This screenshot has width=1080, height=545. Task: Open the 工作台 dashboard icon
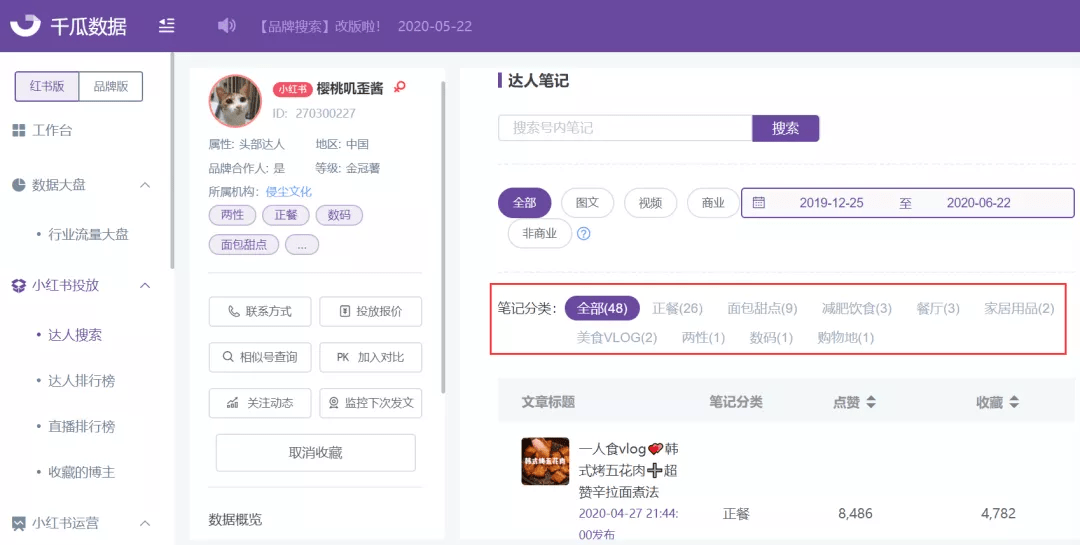pos(19,130)
